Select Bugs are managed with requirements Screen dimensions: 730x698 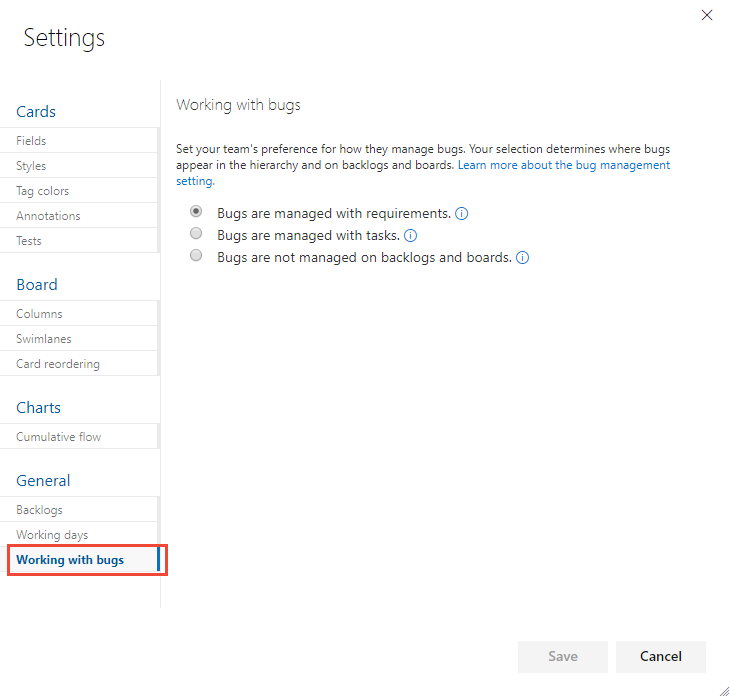[196, 212]
